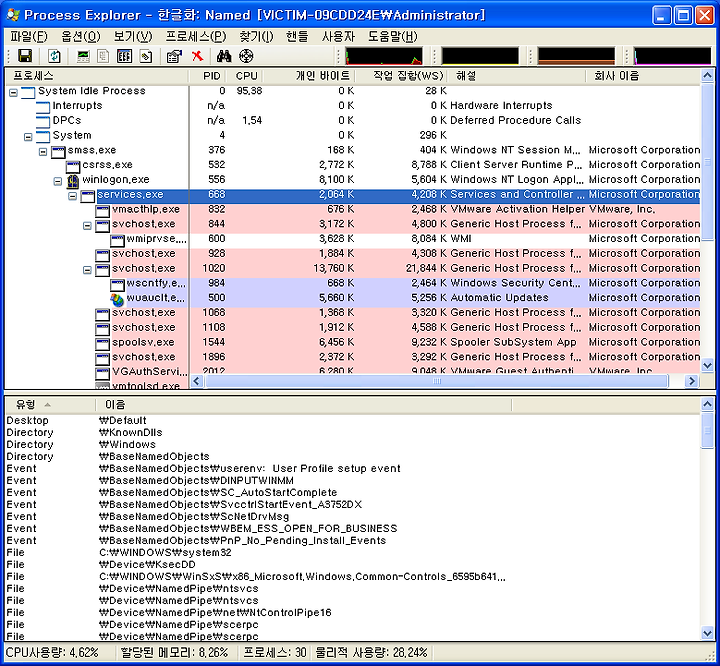
Task: Click the grayed Show Process Tree icon
Action: (x=103, y=56)
